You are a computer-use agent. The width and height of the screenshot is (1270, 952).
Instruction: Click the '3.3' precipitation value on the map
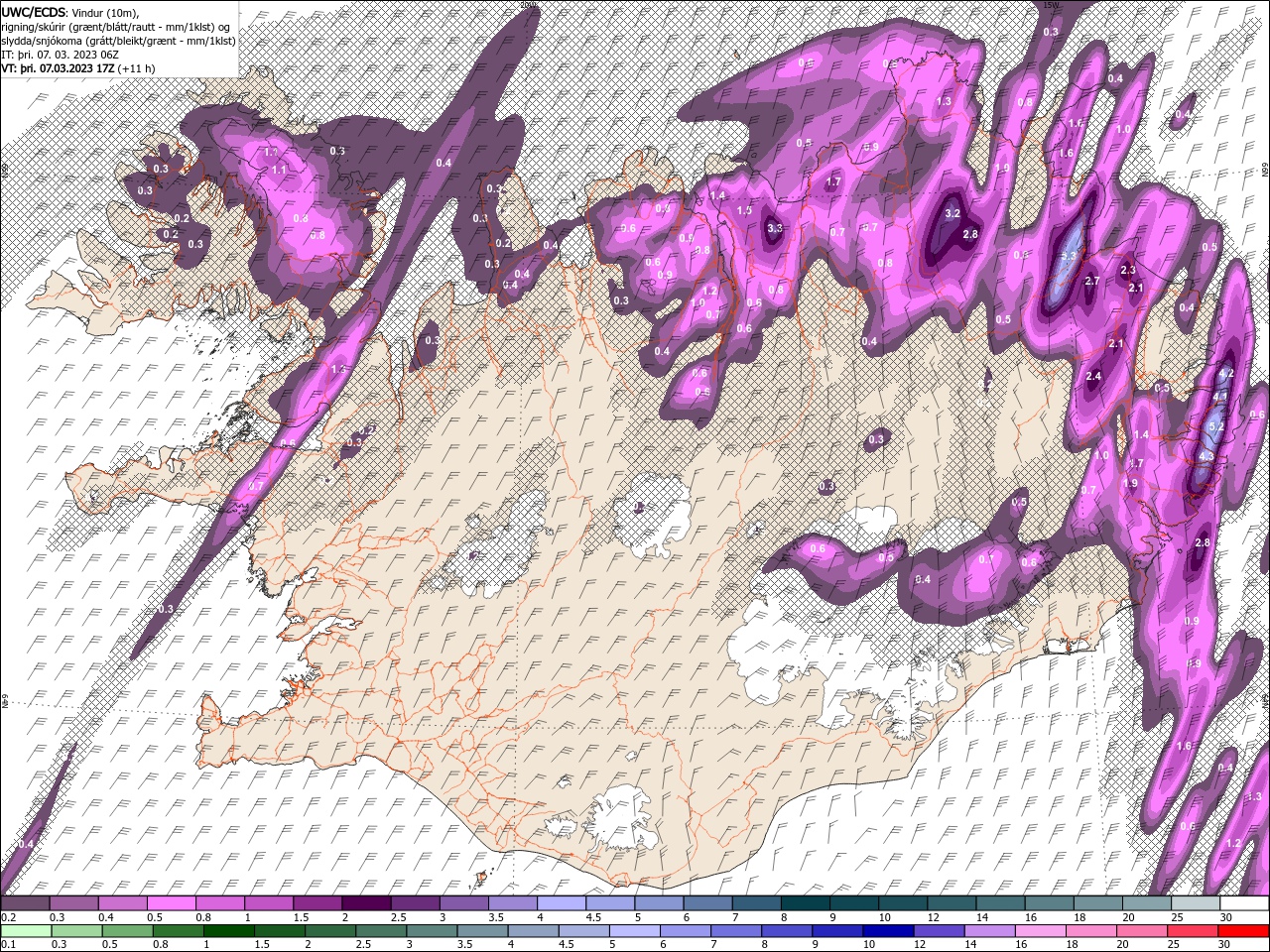point(775,228)
